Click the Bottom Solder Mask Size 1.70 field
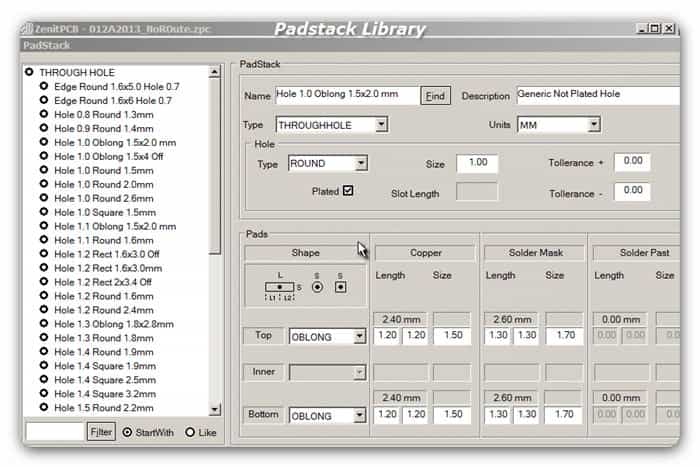Screen dimensions: 700x467 tap(564, 415)
